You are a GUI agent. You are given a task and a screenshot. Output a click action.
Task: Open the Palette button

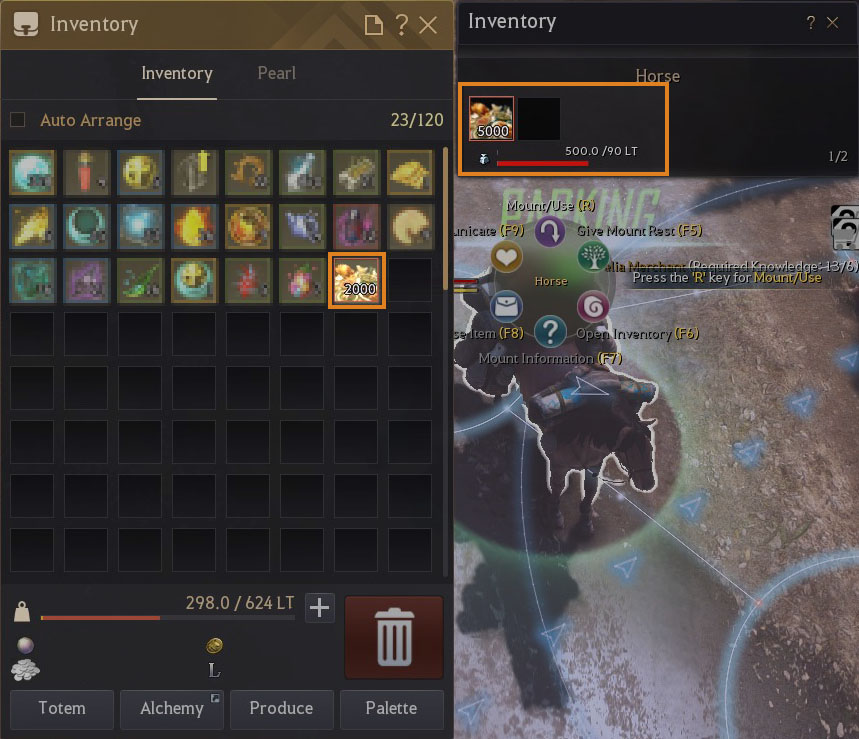(392, 709)
